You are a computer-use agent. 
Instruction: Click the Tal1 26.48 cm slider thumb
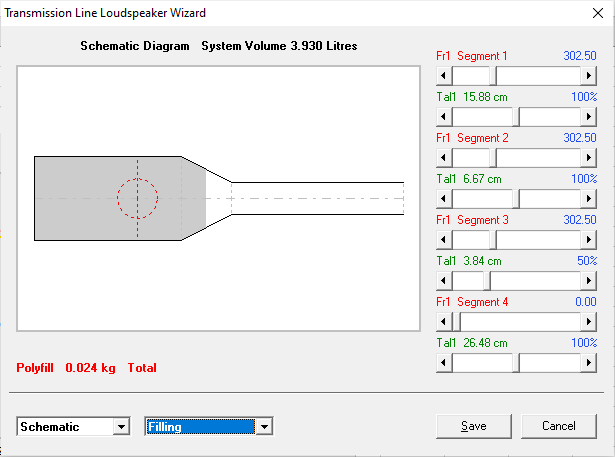[x=516, y=362]
